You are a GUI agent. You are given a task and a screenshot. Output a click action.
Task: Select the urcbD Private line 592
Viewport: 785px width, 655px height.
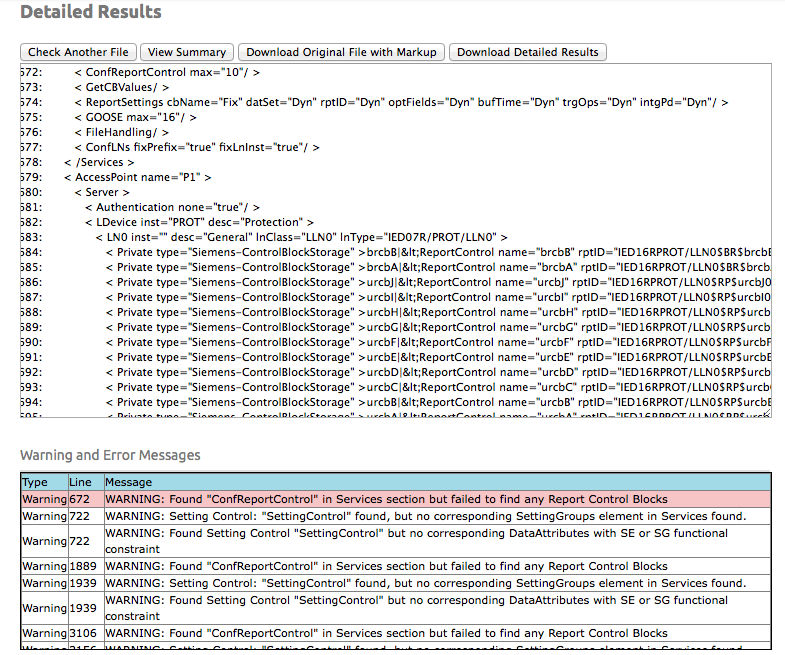tap(439, 373)
